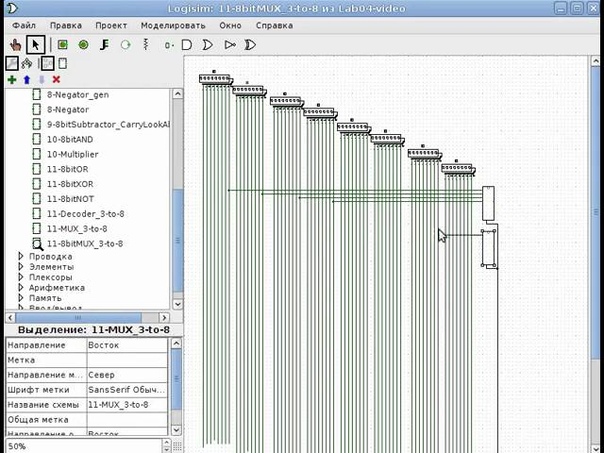604x453 pixels.
Task: Select 11-MUX_3-to-8 circuit in tree
Action: [x=77, y=229]
